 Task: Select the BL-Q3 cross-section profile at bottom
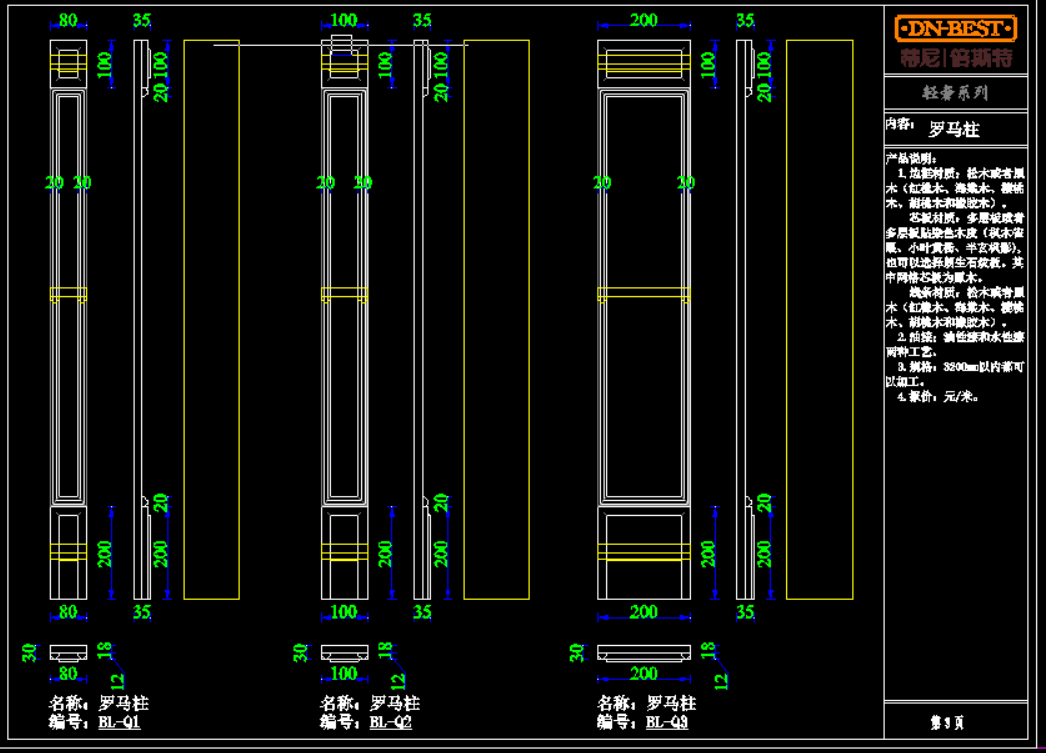(643, 653)
